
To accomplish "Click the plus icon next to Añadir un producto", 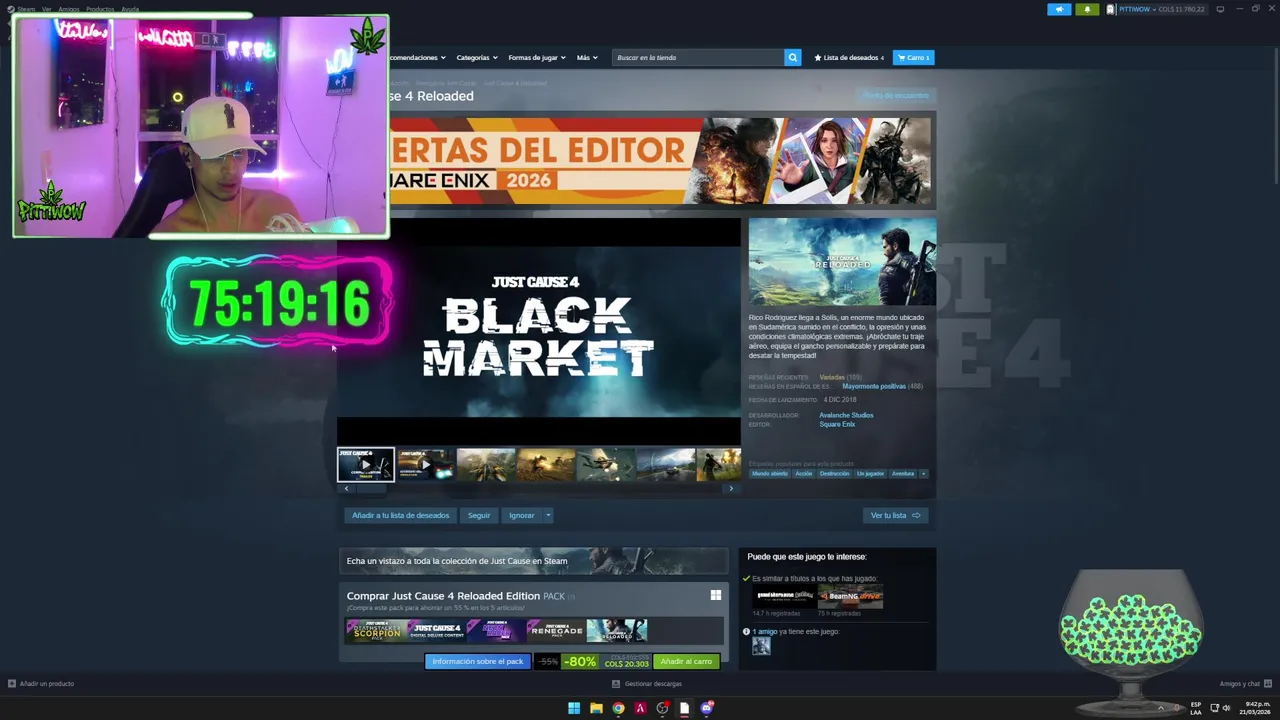I will tap(12, 683).
